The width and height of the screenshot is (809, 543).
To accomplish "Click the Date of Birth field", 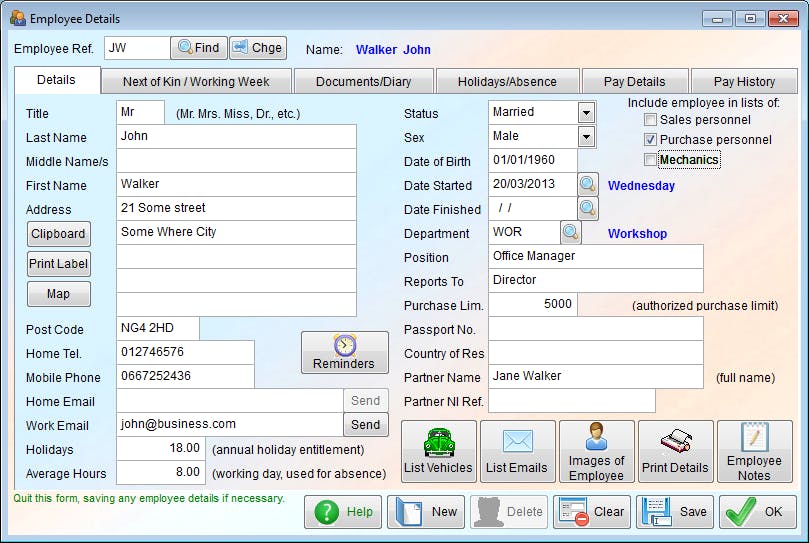I will (x=533, y=161).
